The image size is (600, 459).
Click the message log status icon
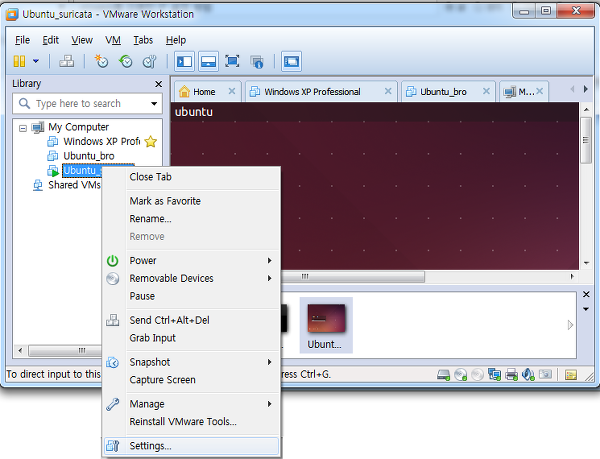(571, 375)
